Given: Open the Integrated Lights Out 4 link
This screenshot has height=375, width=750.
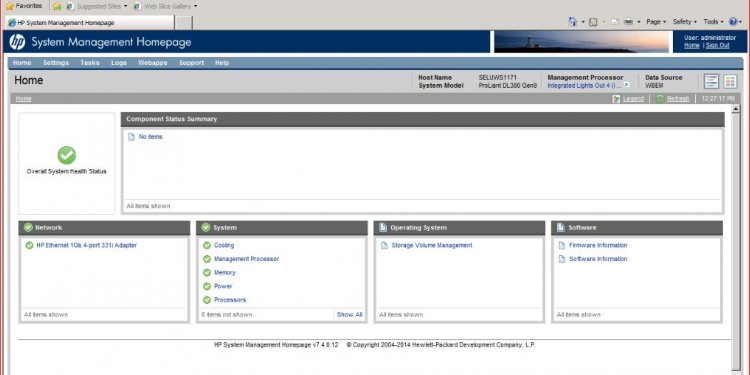Looking at the screenshot, I should (x=585, y=86).
